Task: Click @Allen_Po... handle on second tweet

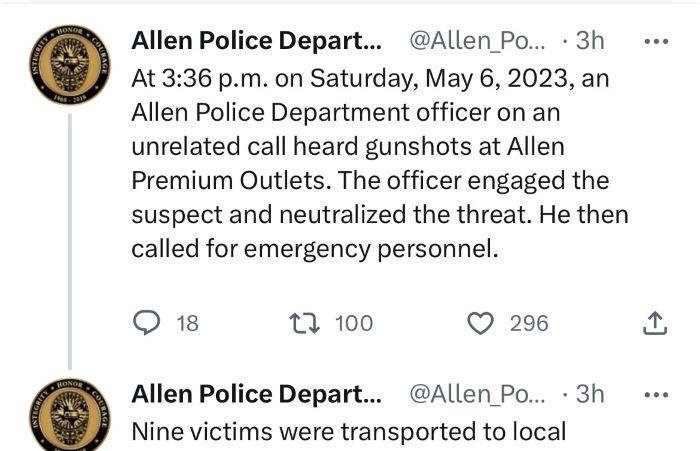Action: (477, 394)
